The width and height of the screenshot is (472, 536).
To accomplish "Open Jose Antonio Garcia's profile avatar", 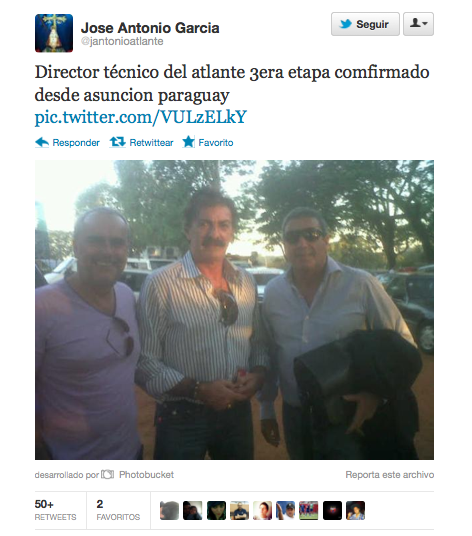I will (54, 33).
